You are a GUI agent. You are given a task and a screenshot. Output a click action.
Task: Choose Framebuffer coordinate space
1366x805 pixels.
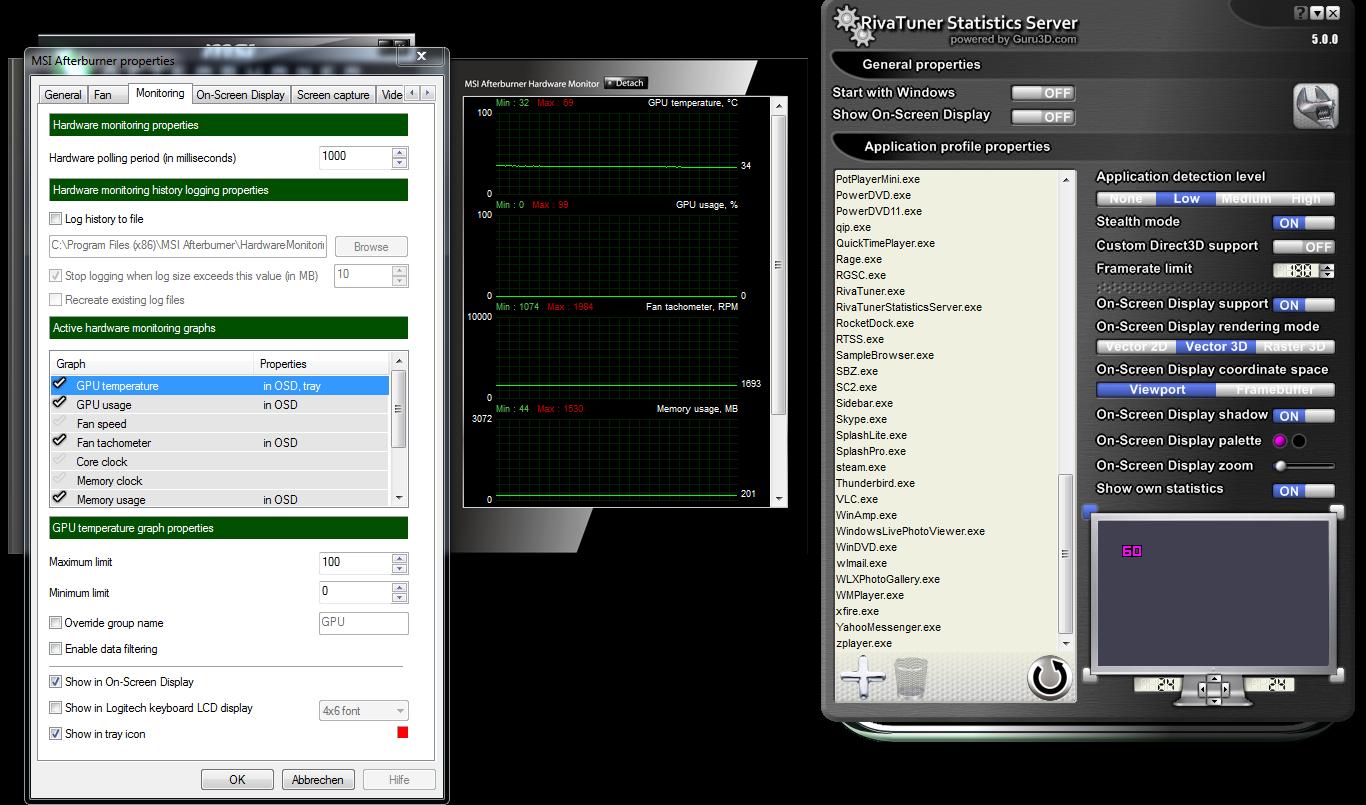click(x=1275, y=391)
